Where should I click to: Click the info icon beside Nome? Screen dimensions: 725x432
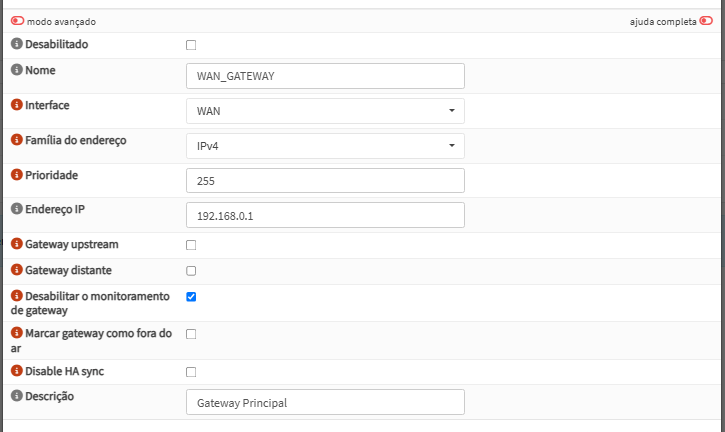pos(17,69)
